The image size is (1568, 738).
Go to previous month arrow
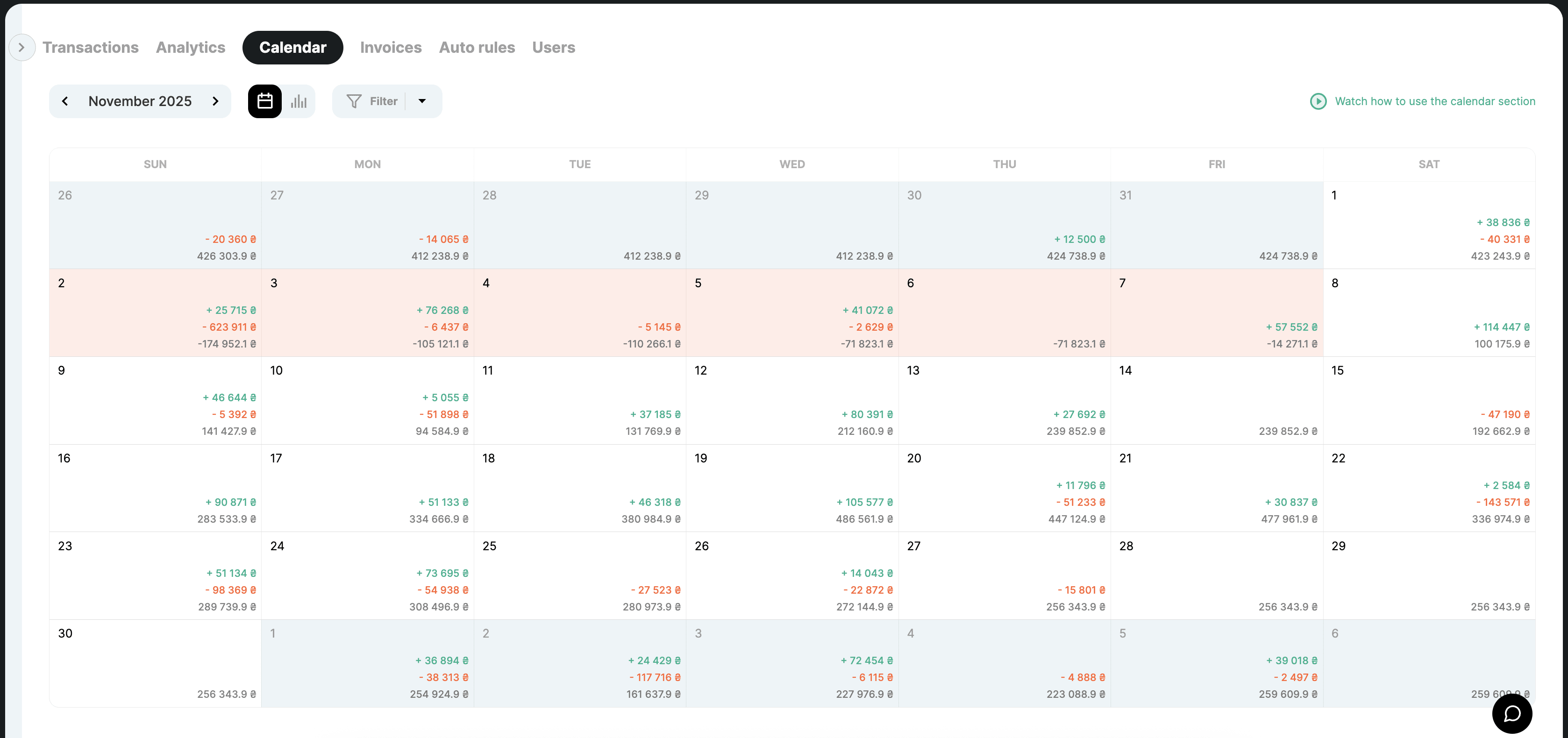[x=65, y=101]
